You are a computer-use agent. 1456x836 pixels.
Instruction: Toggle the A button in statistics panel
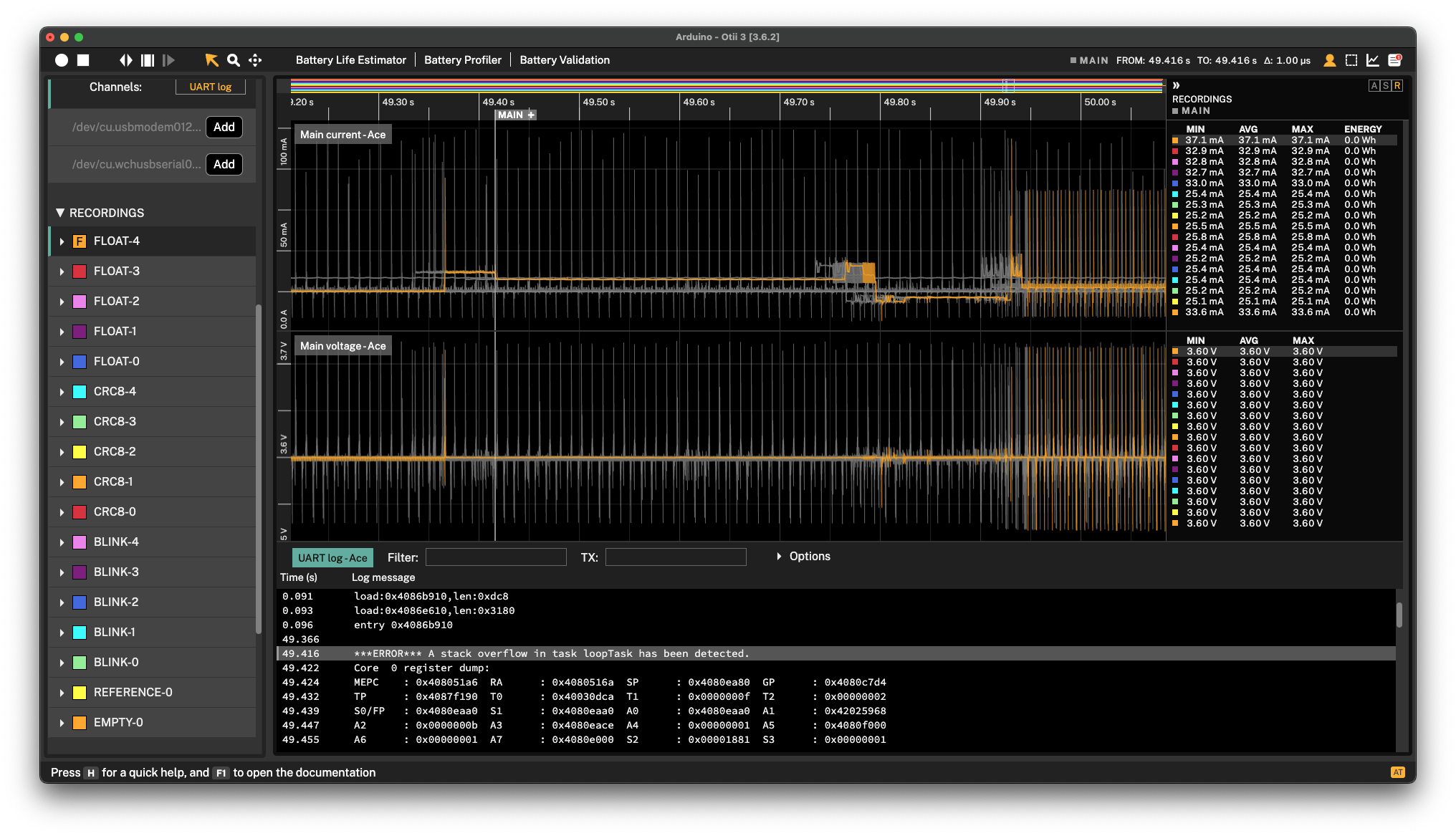pos(1374,86)
